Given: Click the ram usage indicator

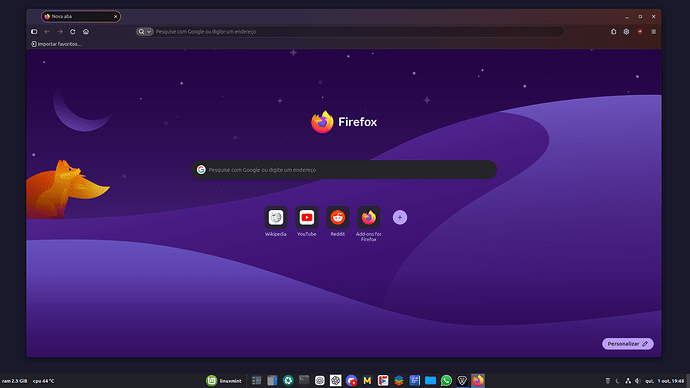Looking at the screenshot, I should [15, 381].
